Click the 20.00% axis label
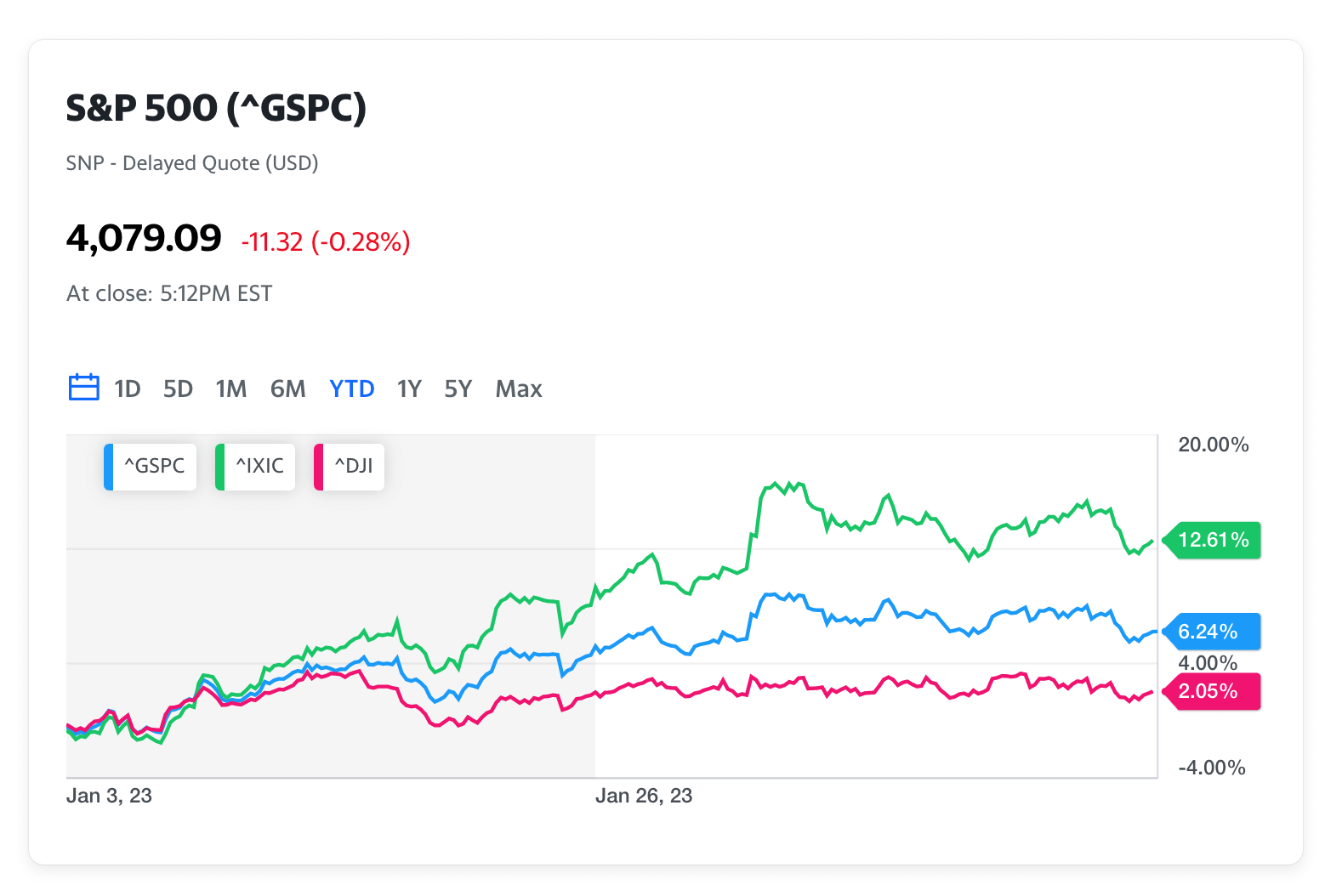Viewport: 1325px width, 896px height. (1214, 445)
